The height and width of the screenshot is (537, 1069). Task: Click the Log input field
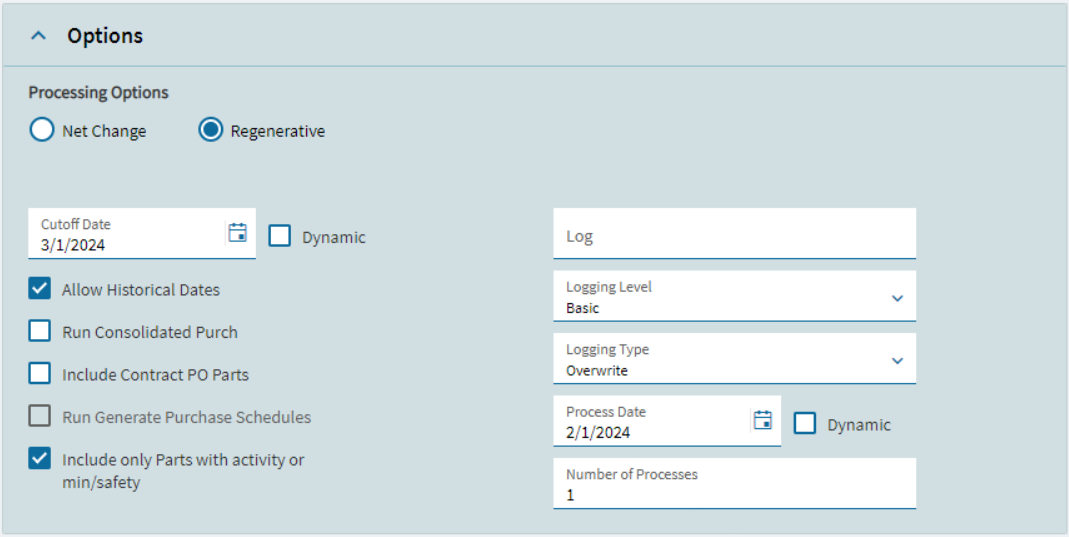[734, 236]
